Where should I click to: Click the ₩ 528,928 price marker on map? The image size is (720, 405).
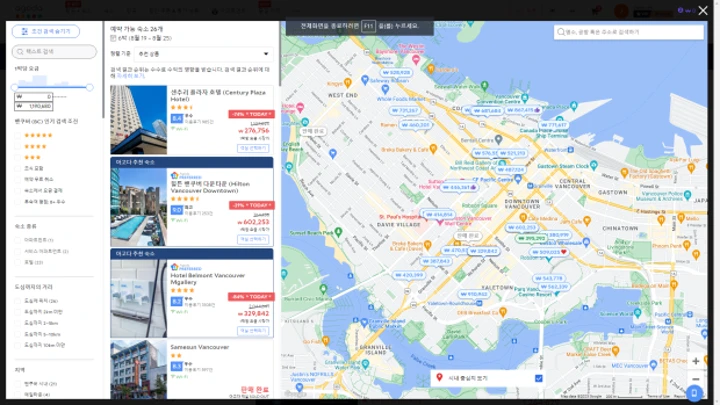pos(396,73)
